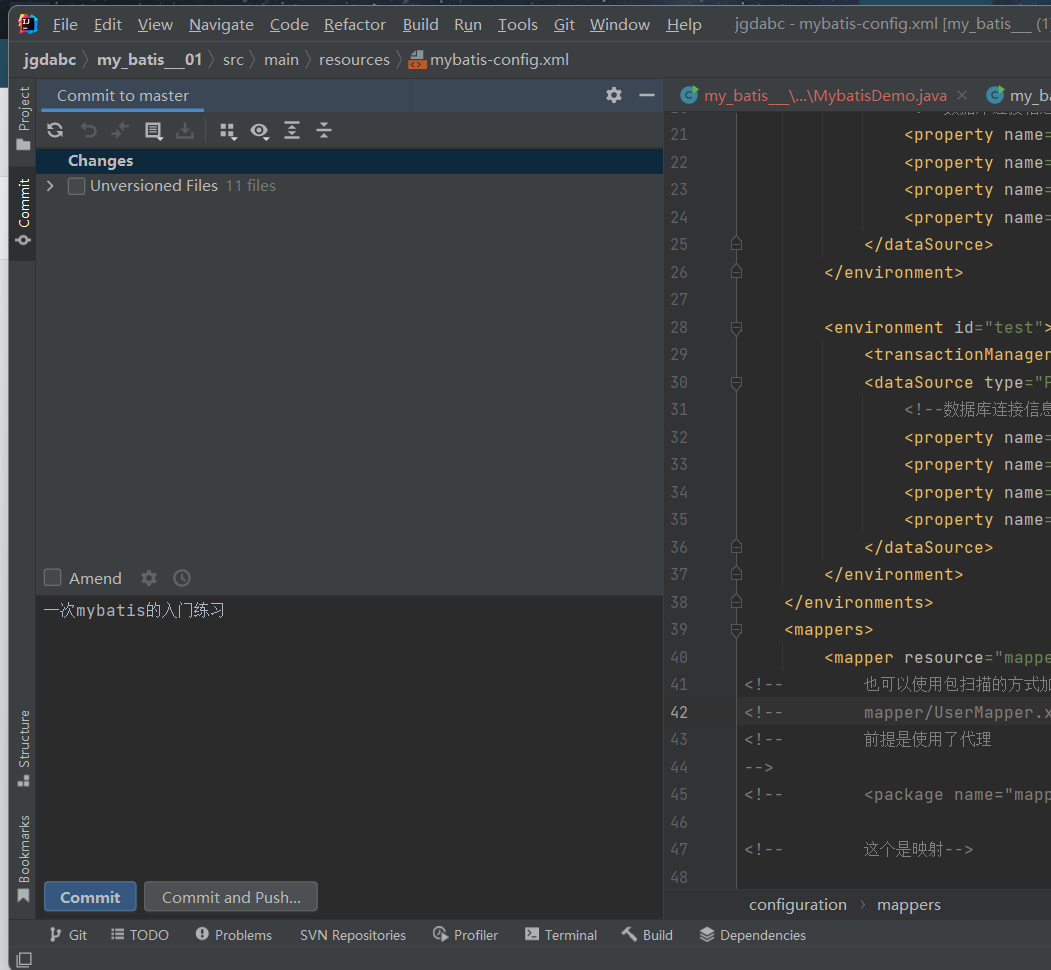Open the Refactor menu
Image resolution: width=1051 pixels, height=970 pixels.
pos(355,25)
